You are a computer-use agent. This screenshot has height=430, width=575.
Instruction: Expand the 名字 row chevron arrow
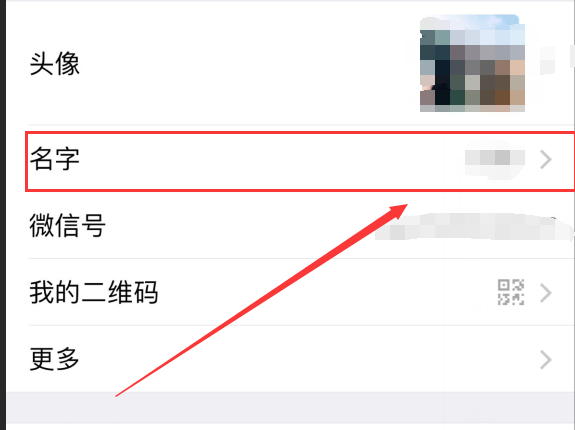pyautogui.click(x=546, y=159)
